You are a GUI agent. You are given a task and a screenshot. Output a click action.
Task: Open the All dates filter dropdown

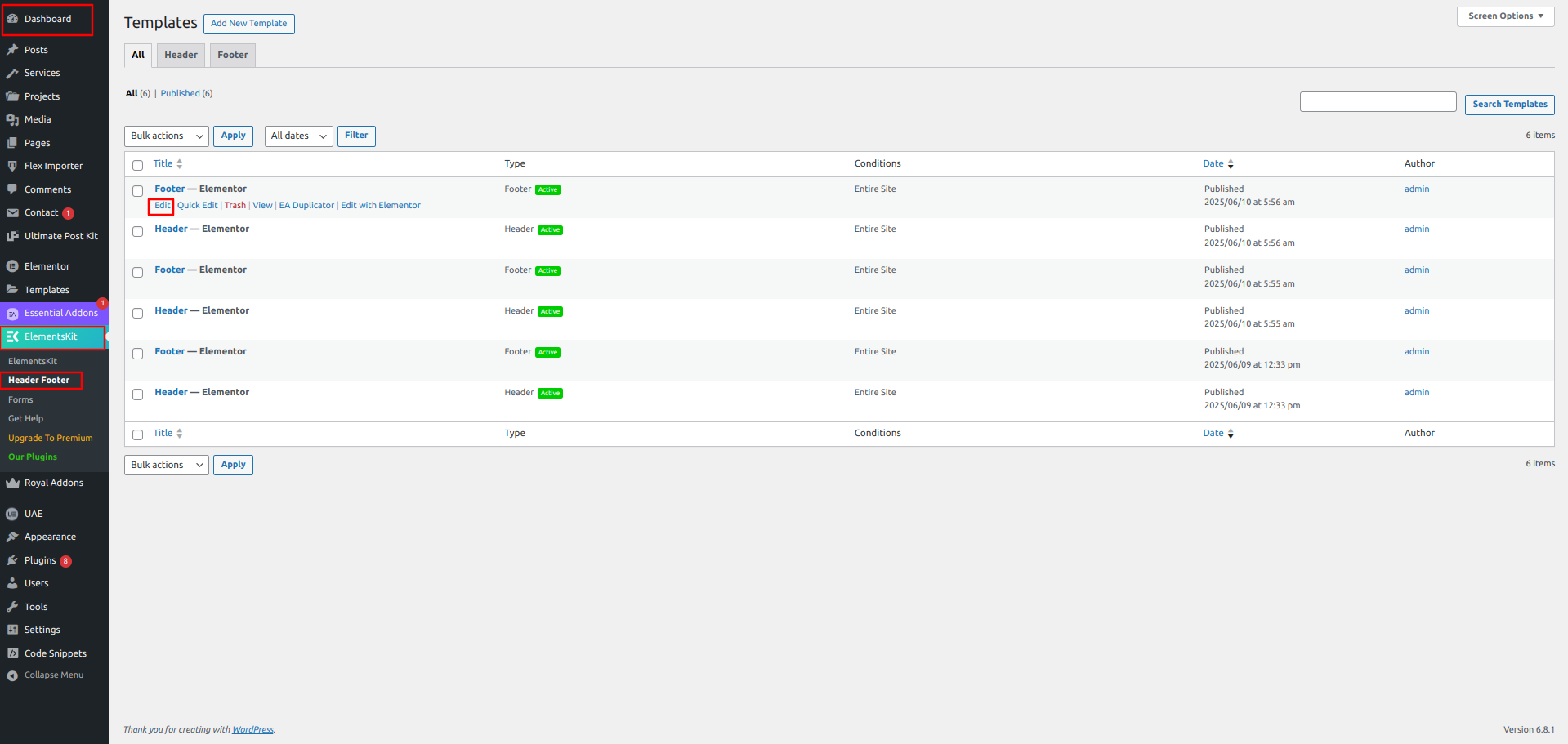pyautogui.click(x=298, y=136)
